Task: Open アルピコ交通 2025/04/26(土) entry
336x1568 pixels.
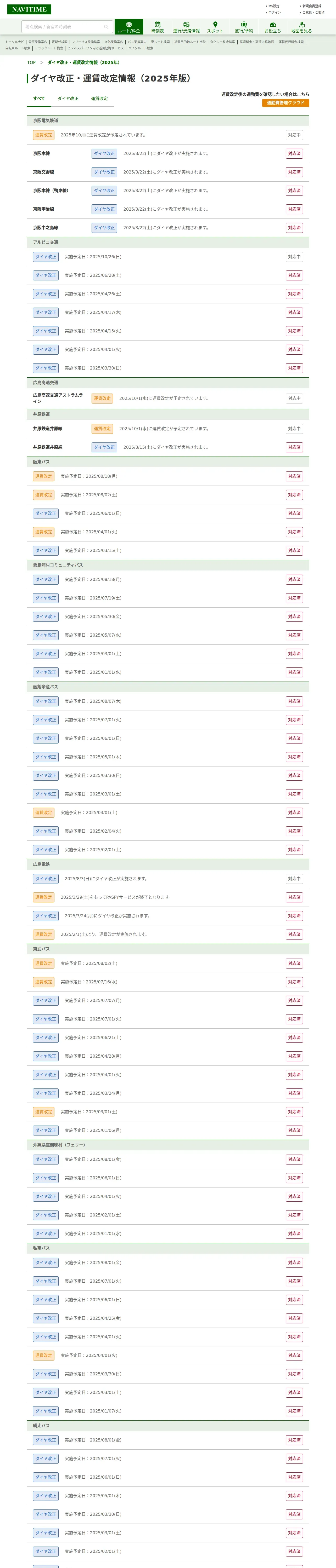Action: [x=168, y=294]
